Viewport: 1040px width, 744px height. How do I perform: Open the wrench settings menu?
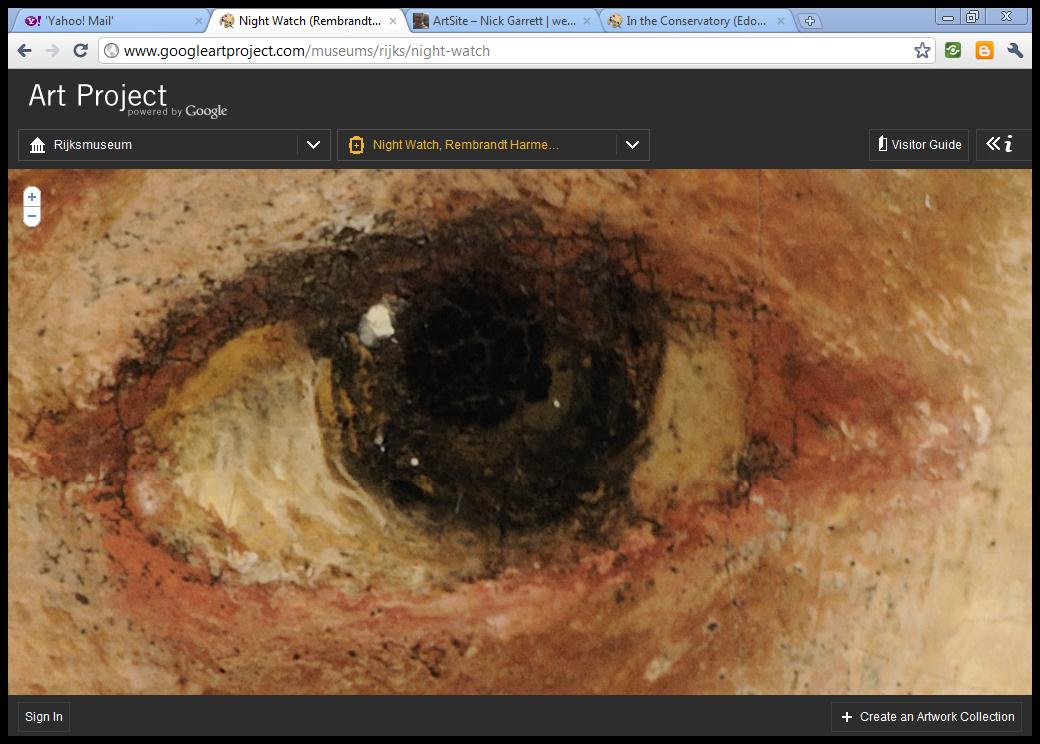(x=1015, y=51)
